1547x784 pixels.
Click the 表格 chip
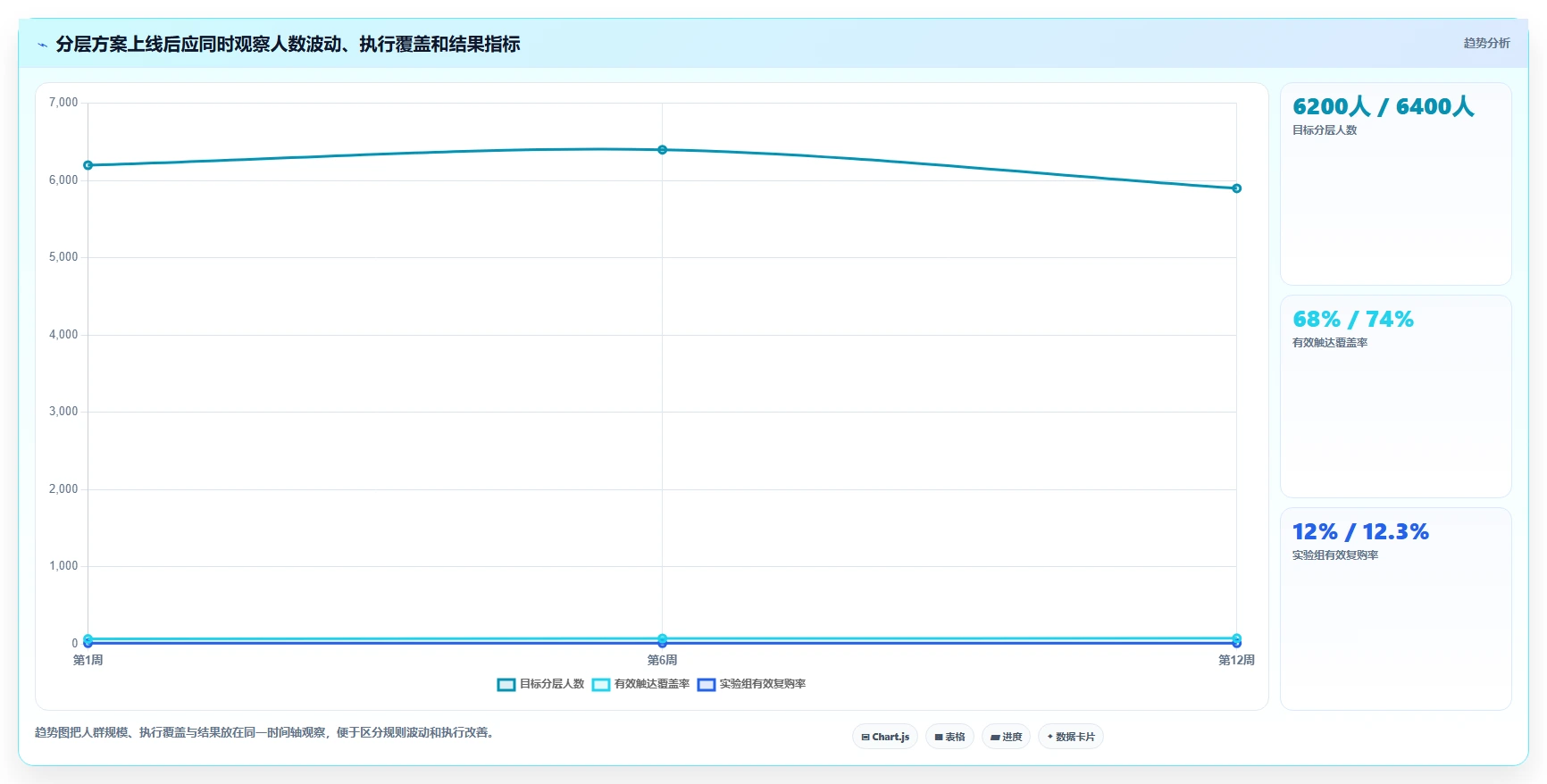[949, 737]
